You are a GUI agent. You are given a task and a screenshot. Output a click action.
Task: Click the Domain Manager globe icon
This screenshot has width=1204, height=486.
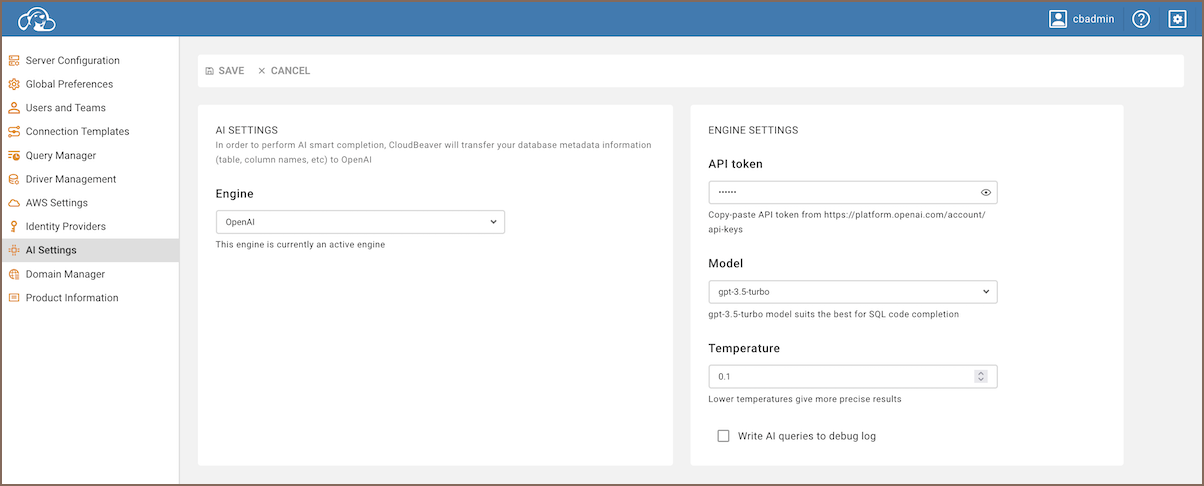click(14, 274)
